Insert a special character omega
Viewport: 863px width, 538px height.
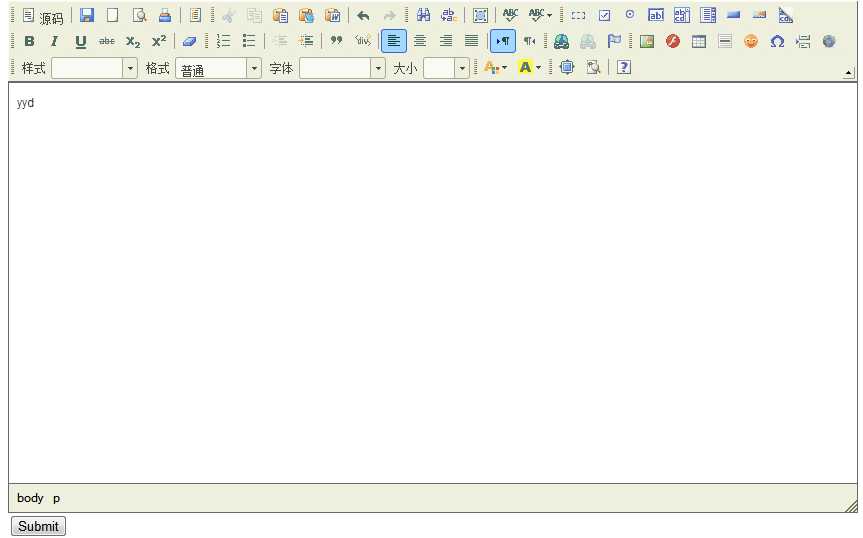tap(777, 41)
